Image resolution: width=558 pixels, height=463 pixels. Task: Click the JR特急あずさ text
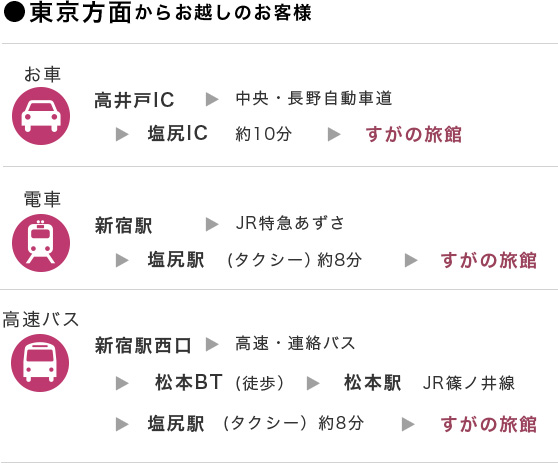[x=290, y=223]
